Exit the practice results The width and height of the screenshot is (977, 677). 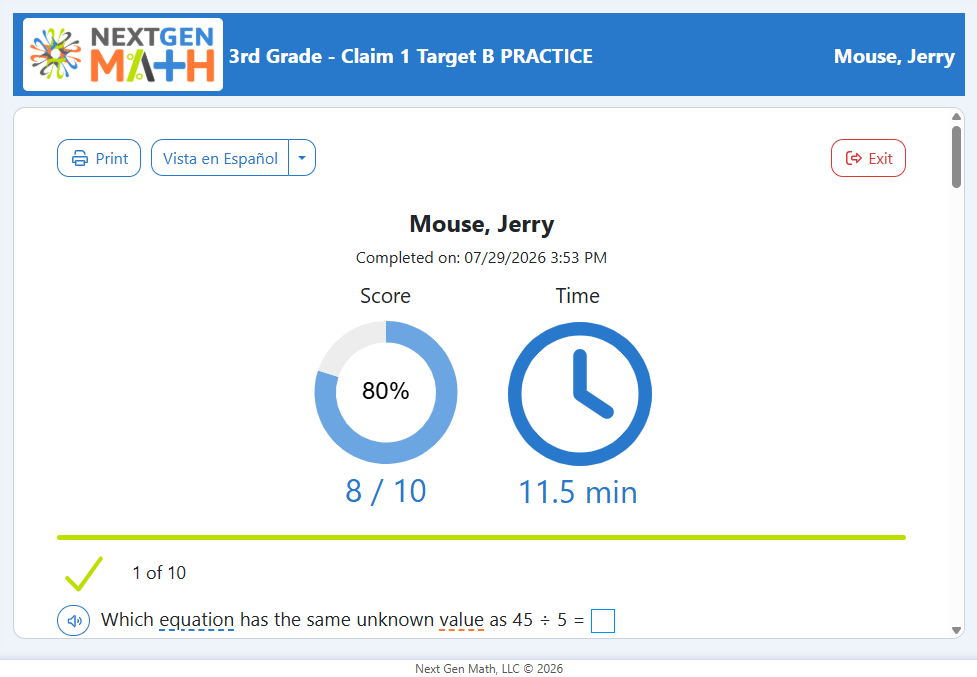[x=868, y=158]
